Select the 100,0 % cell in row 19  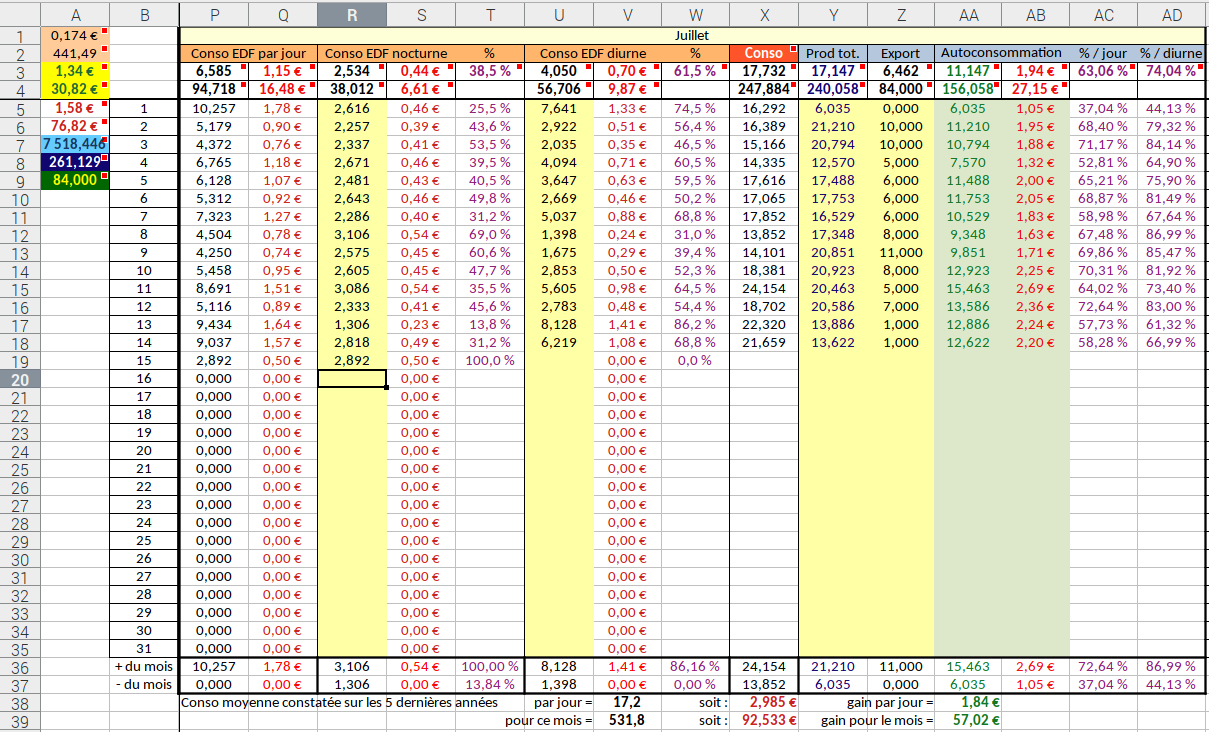(x=489, y=361)
